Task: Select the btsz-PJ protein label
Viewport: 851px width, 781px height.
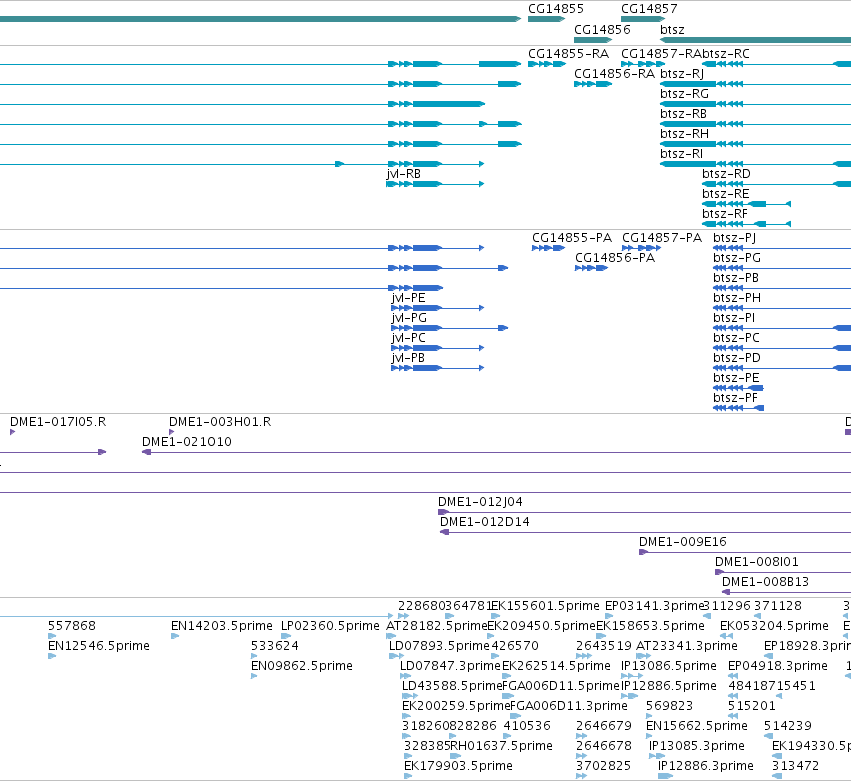Action: [734, 238]
